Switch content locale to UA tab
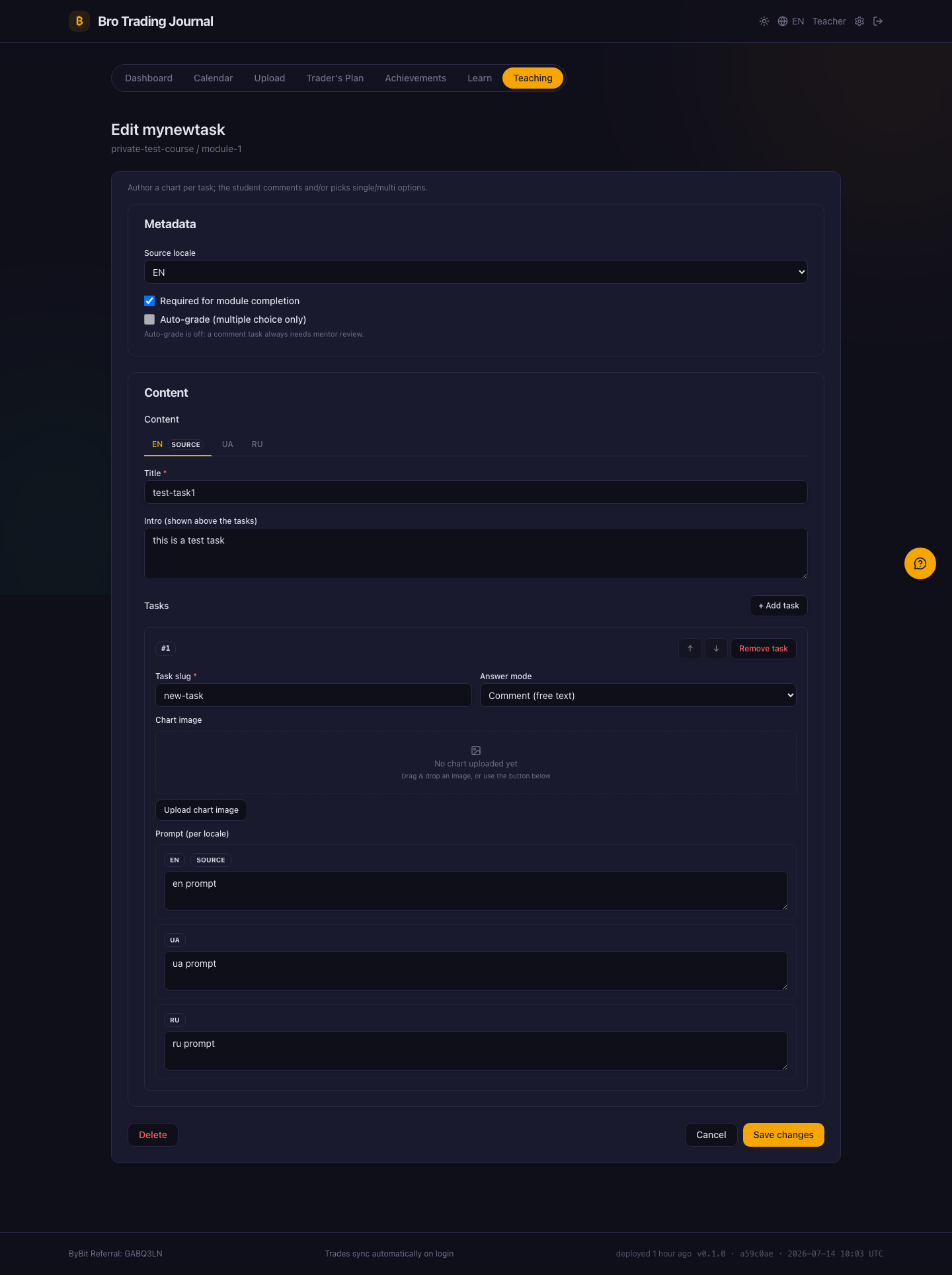Image resolution: width=952 pixels, height=1275 pixels. pos(227,444)
